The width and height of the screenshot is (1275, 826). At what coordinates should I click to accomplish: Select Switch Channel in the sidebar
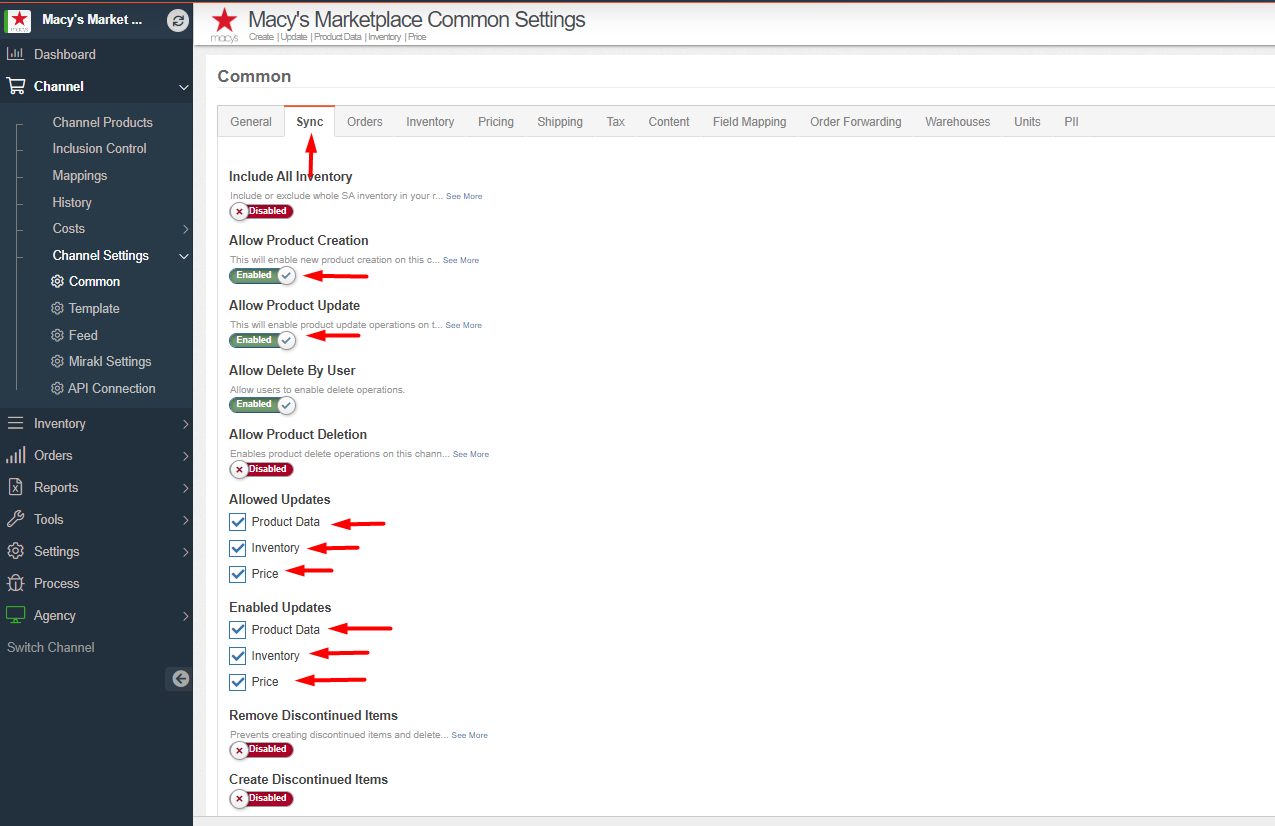(x=50, y=647)
